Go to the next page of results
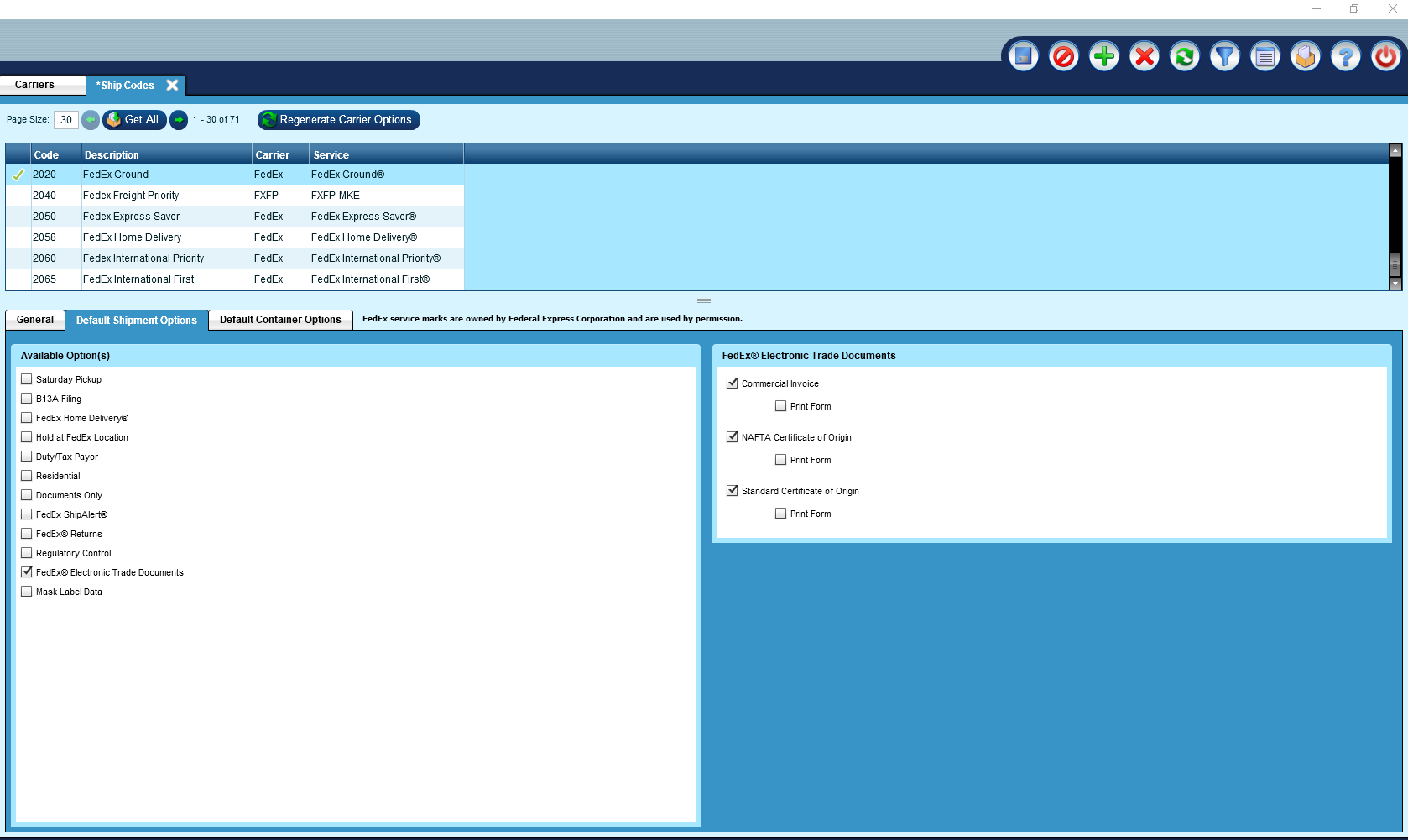This screenshot has height=840, width=1408. pos(179,120)
